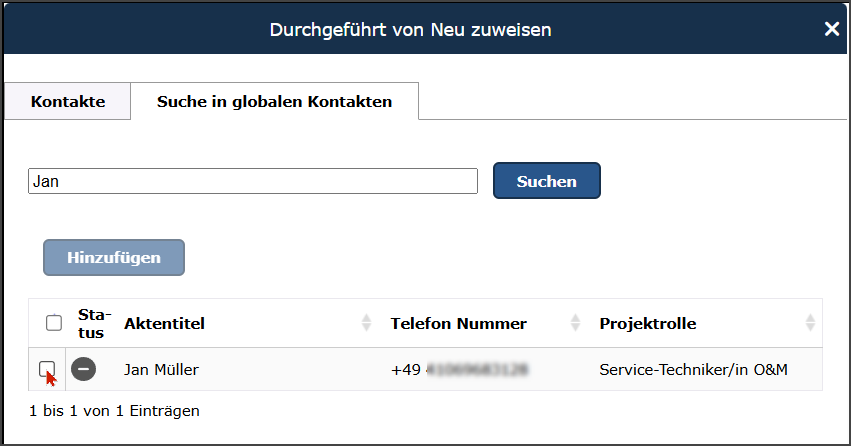Click sort arrows beside Projektrolle
Screen dimensions: 851x446
click(810, 323)
